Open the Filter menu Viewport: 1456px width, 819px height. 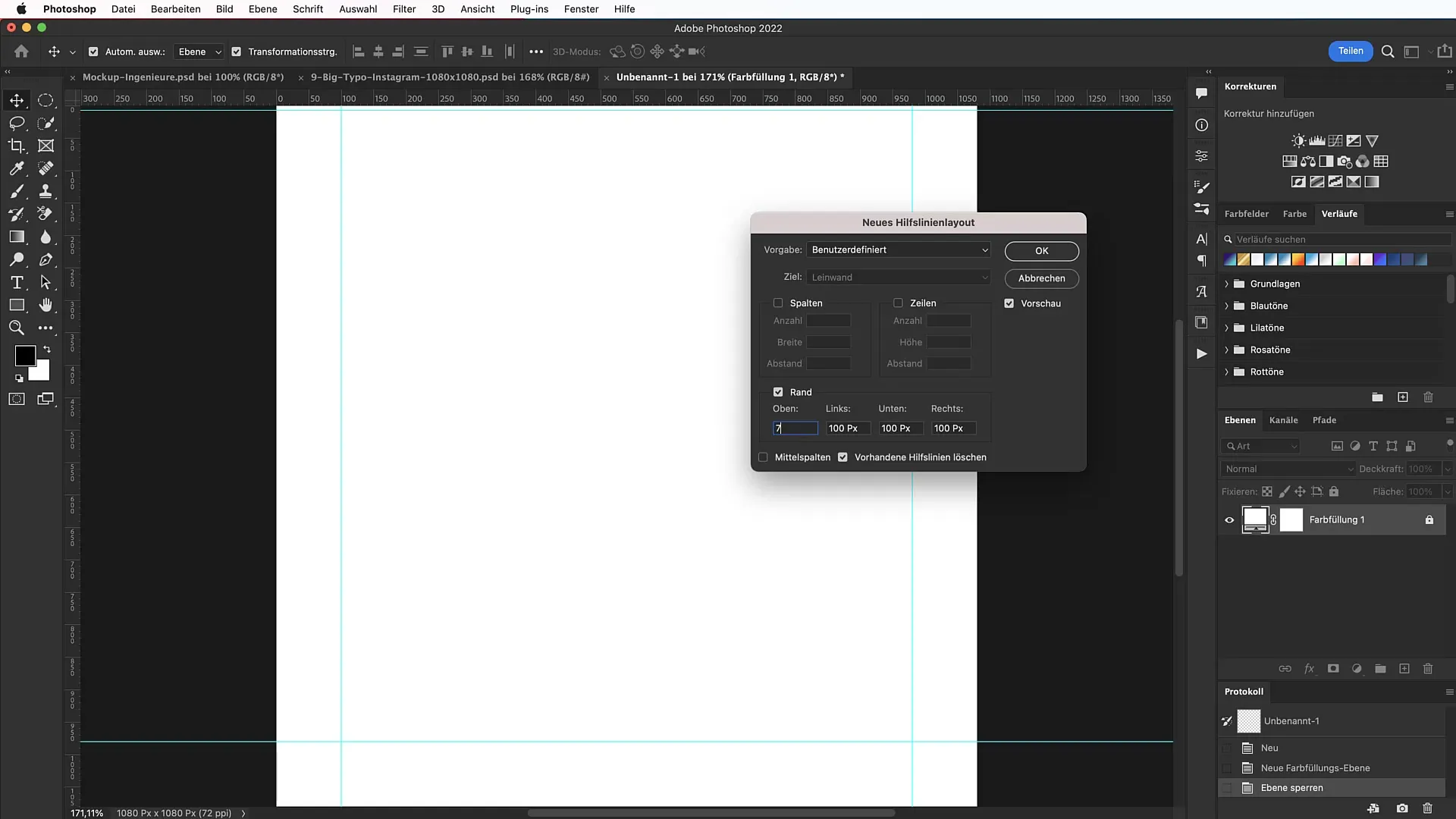404,9
